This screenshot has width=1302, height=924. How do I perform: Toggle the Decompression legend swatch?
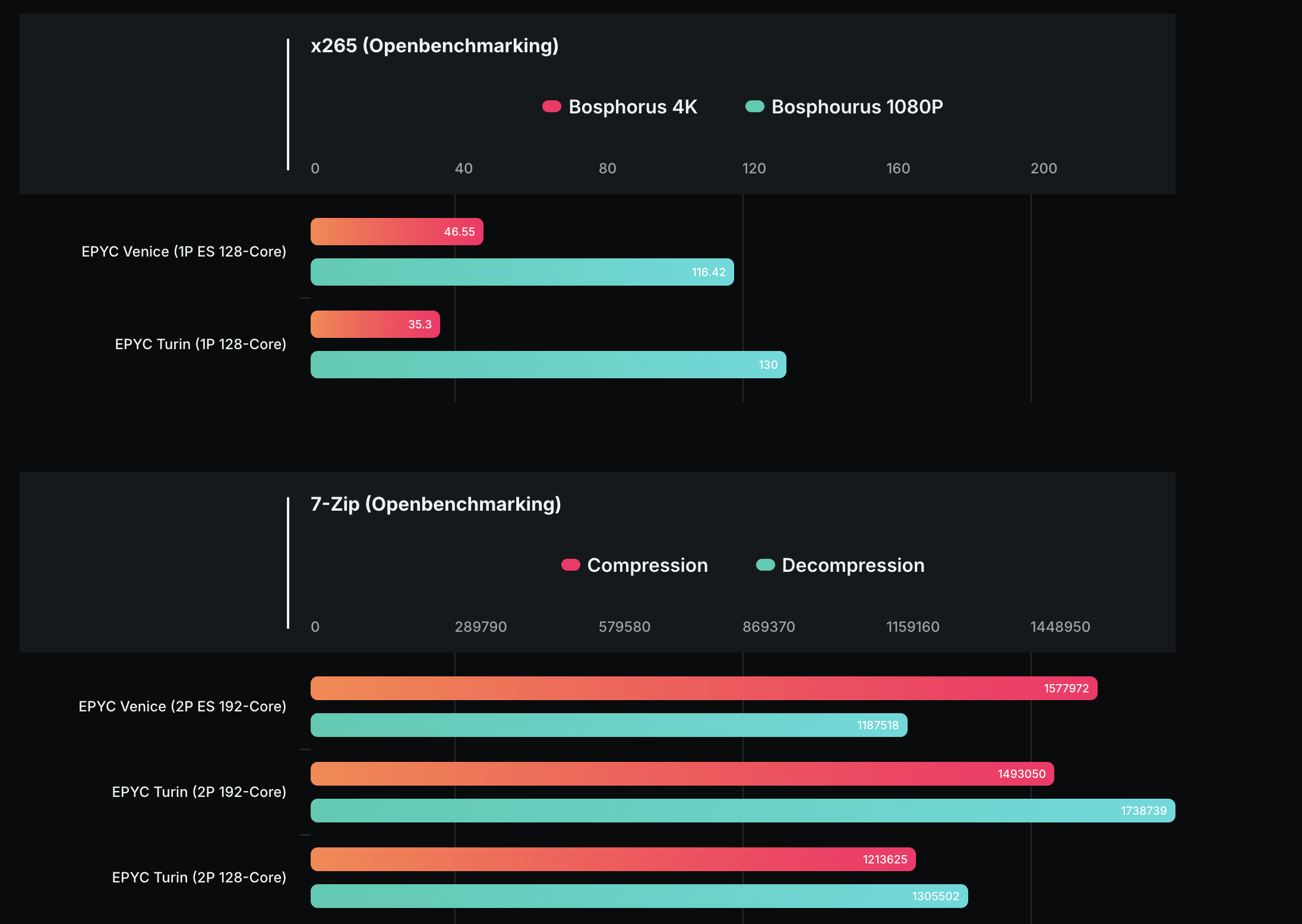765,565
